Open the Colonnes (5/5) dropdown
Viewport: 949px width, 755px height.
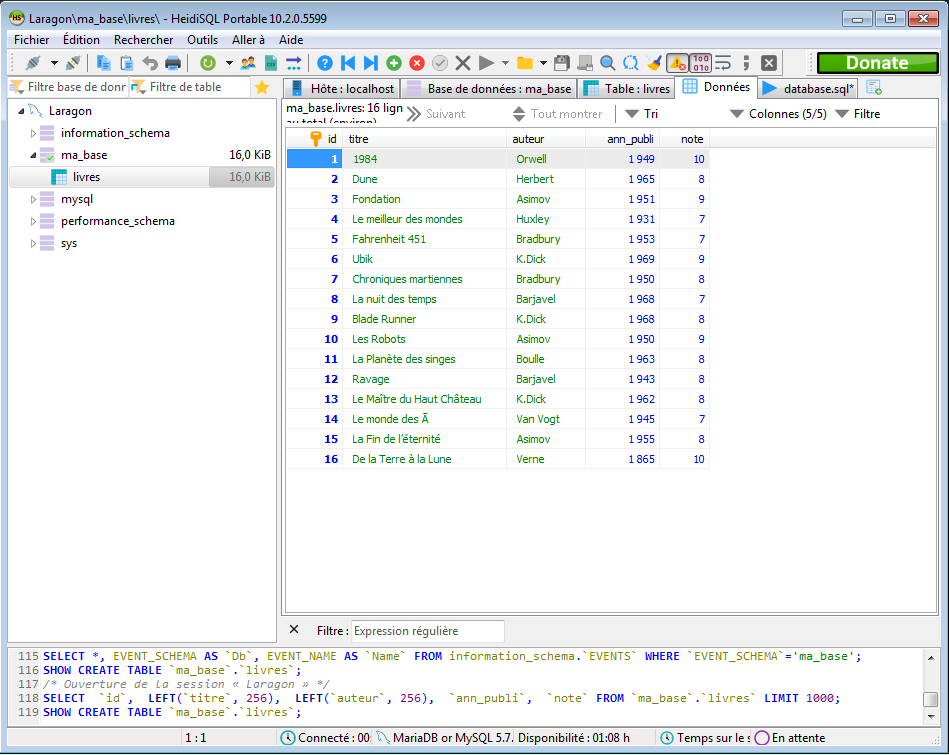coord(778,114)
